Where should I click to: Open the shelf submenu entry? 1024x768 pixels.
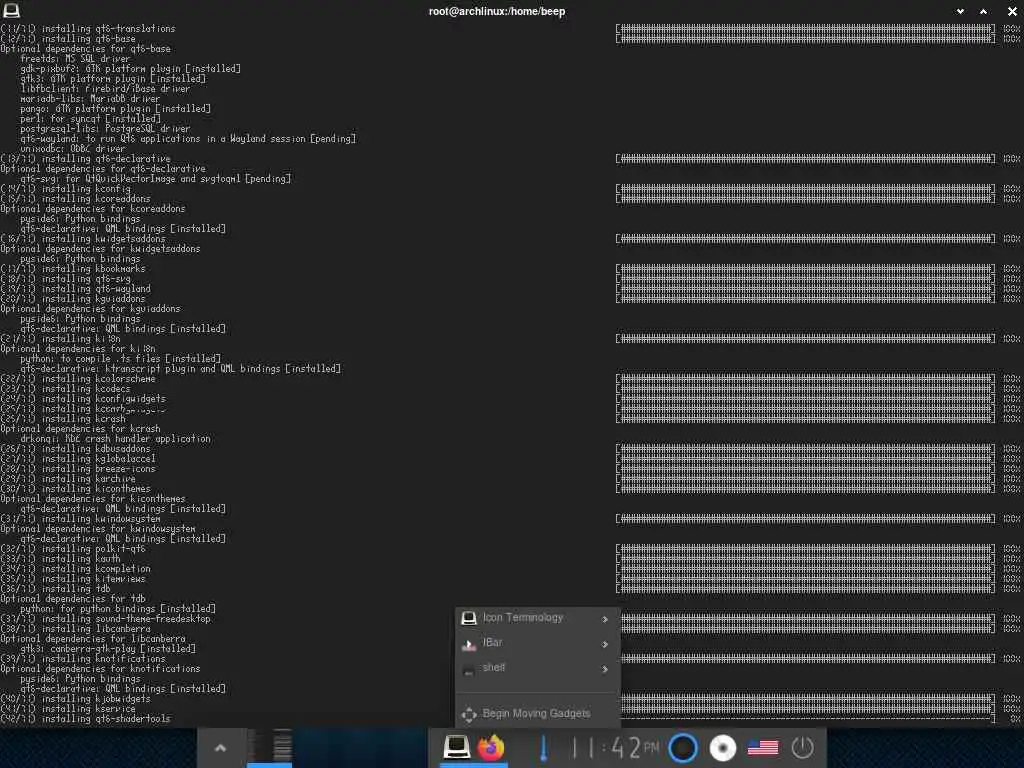pos(535,667)
